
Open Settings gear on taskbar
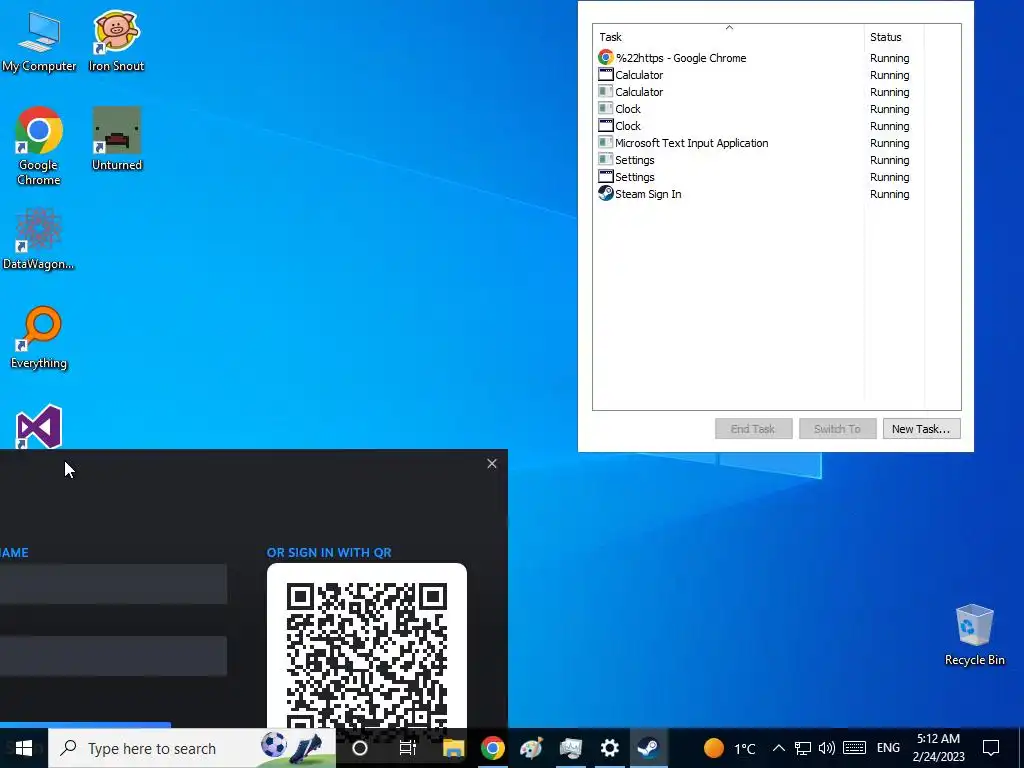click(x=609, y=748)
